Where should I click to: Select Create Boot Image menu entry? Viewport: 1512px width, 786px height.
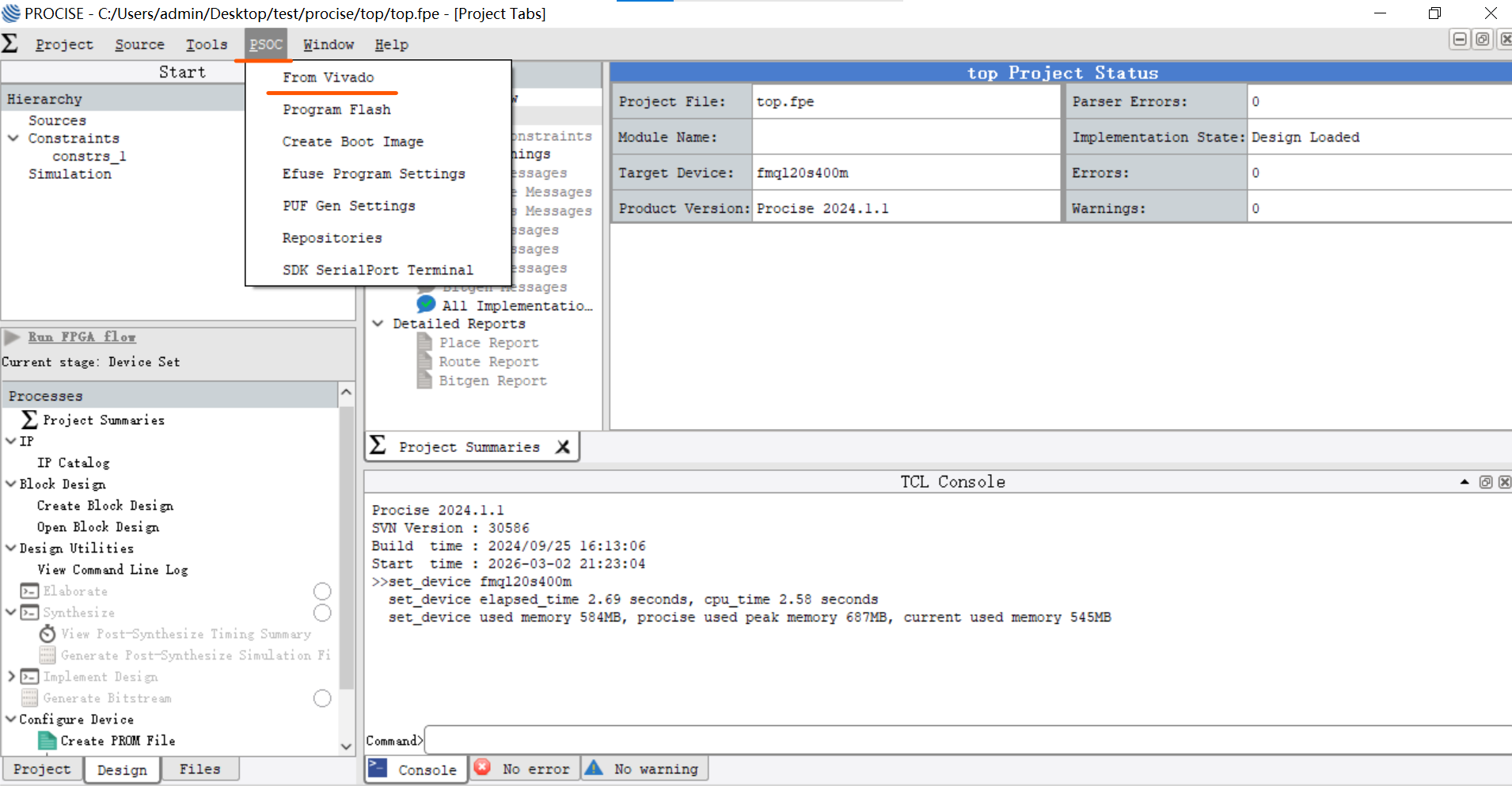(352, 142)
